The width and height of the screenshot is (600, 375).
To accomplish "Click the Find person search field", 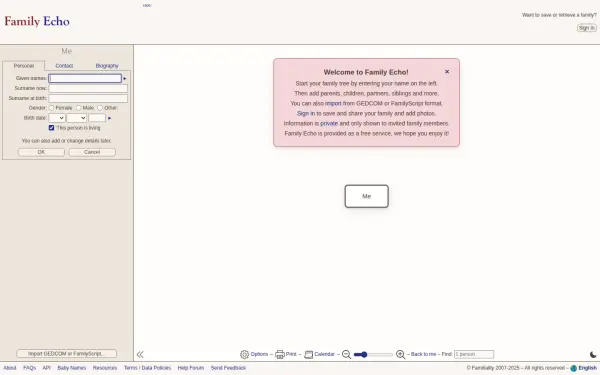I will pyautogui.click(x=474, y=354).
